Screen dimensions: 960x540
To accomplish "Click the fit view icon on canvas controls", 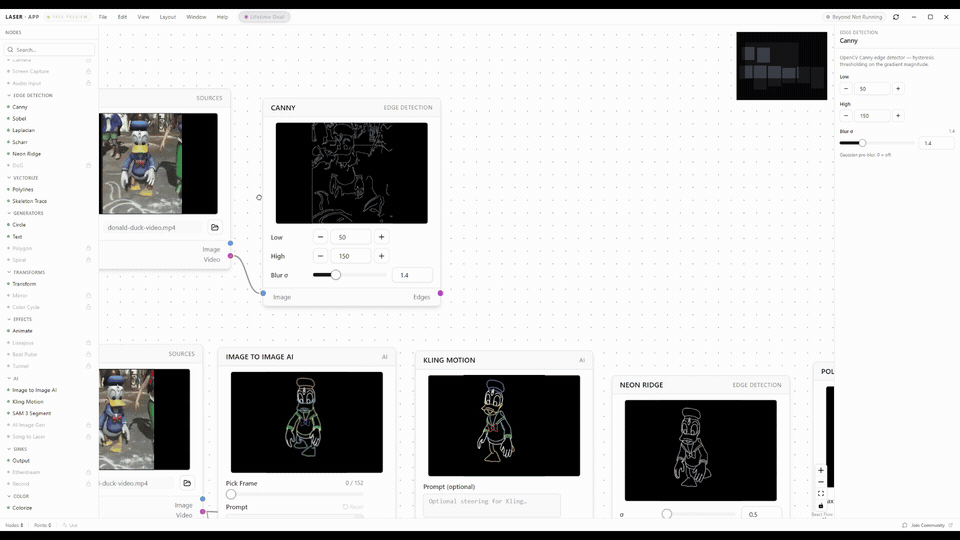I will [x=821, y=493].
